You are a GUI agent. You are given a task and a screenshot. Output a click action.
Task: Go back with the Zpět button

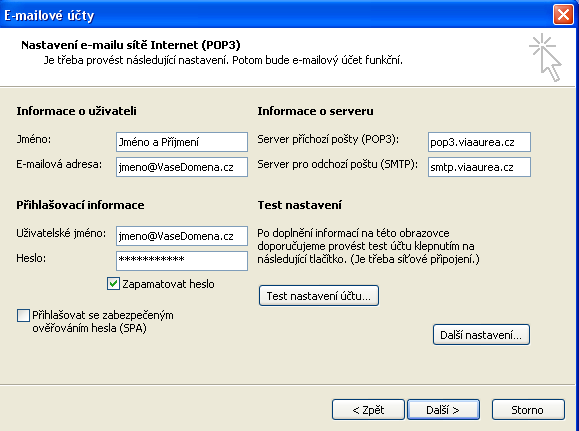coord(368,410)
